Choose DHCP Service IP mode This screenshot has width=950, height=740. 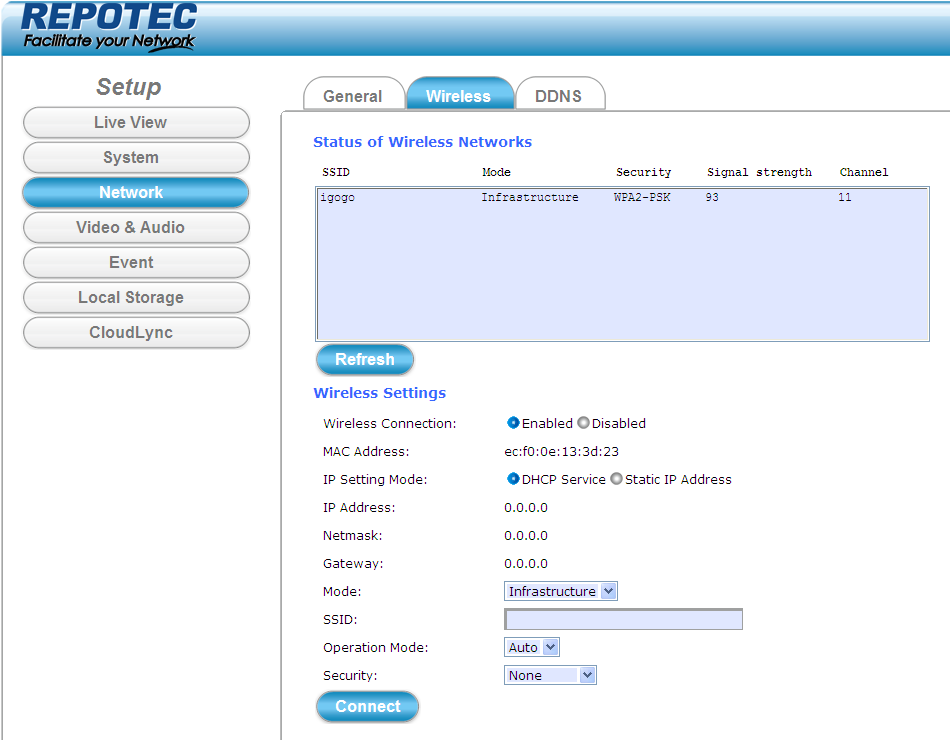click(513, 479)
